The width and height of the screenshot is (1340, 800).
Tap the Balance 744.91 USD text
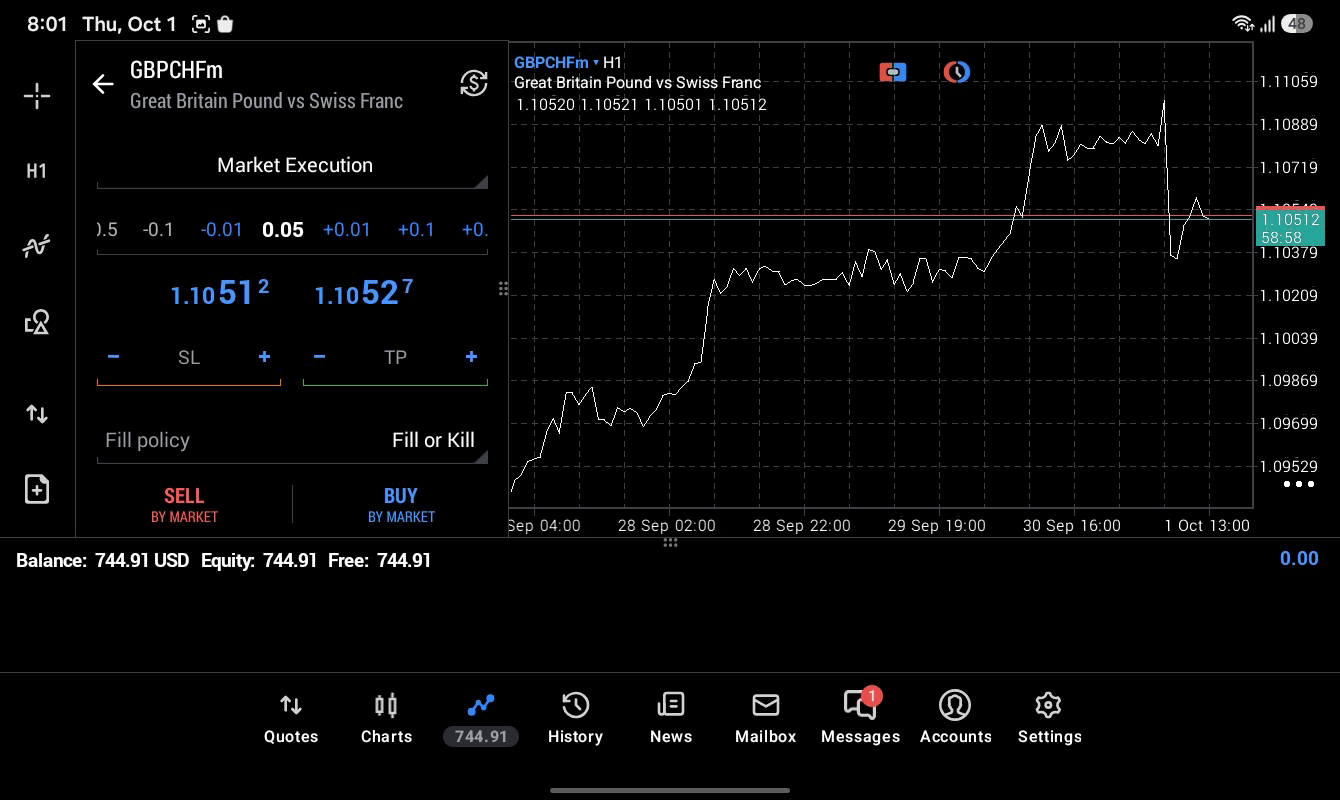pos(102,561)
